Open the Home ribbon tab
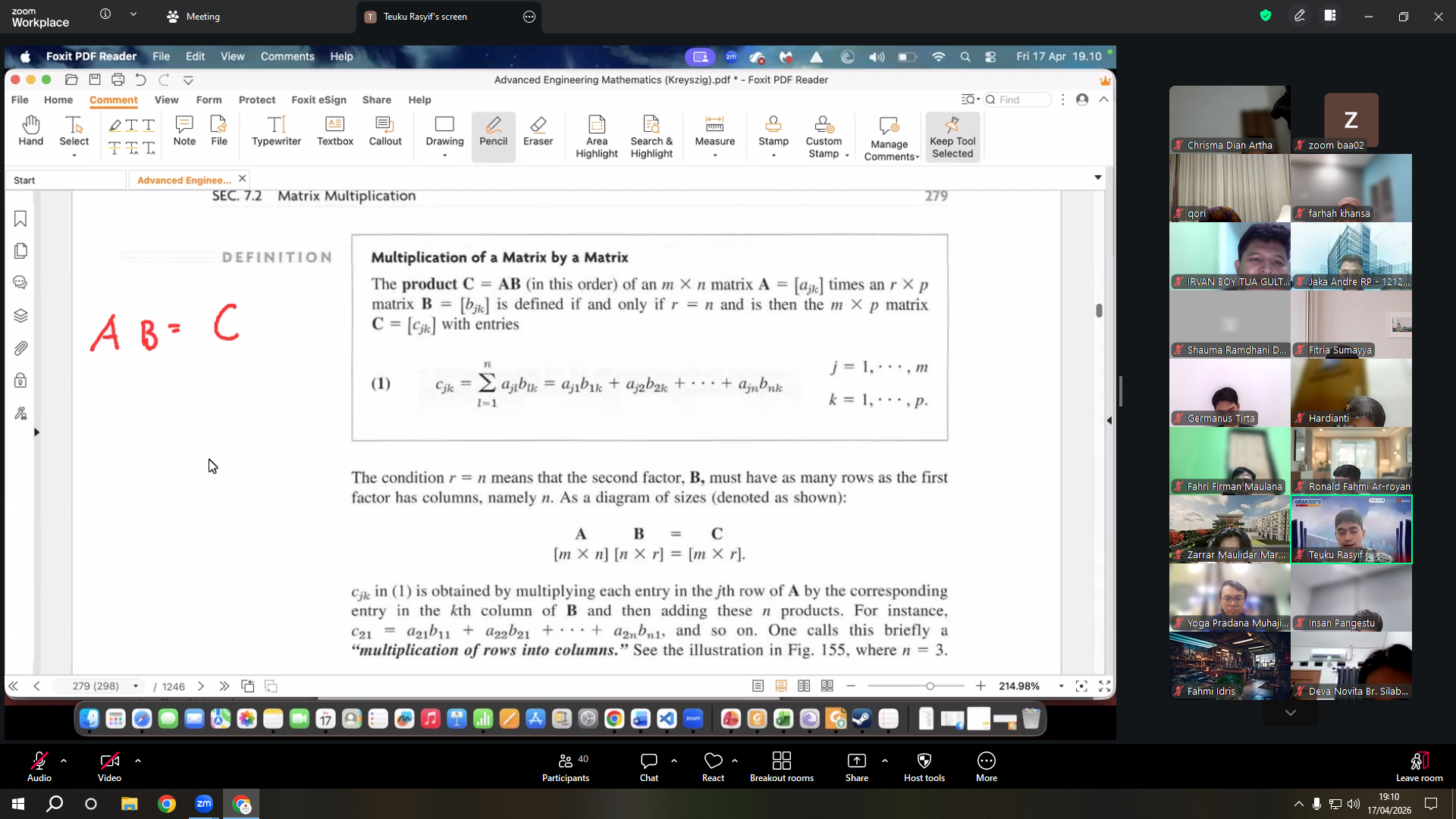The width and height of the screenshot is (1456, 819). coord(58,100)
